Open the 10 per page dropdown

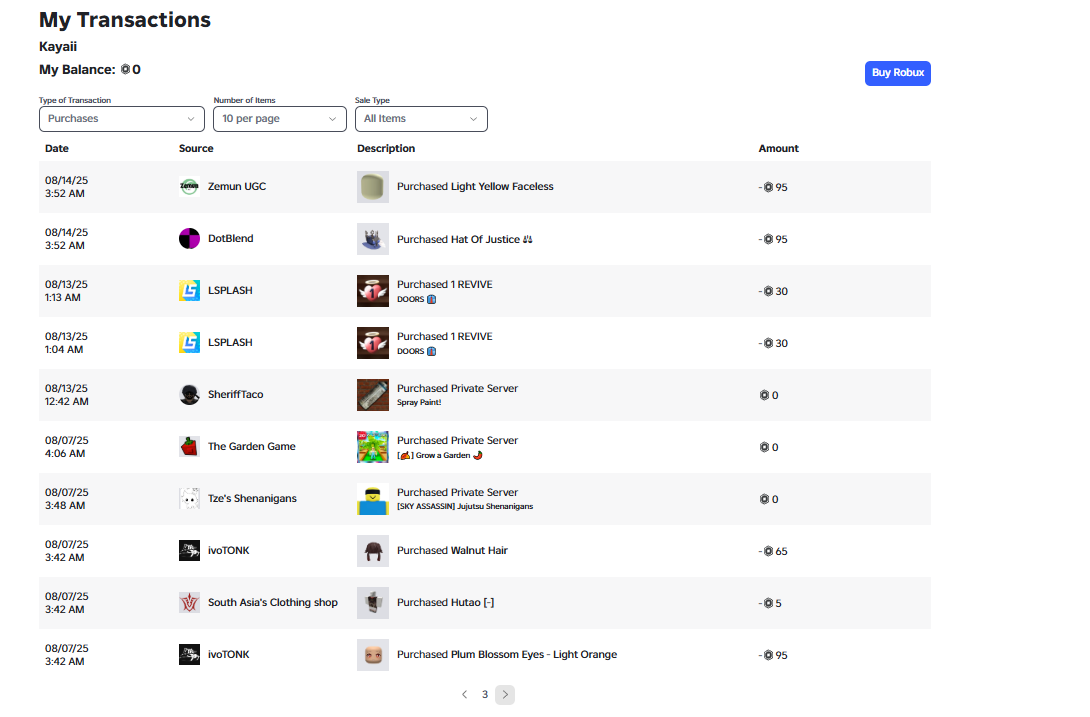[x=279, y=119]
